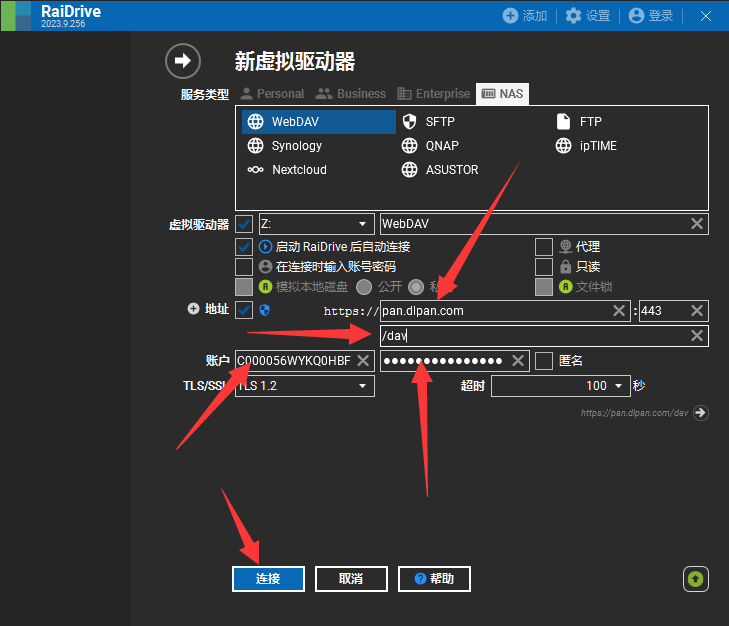Image resolution: width=729 pixels, height=626 pixels.
Task: Click the 登录 label in the title bar
Action: [x=661, y=16]
